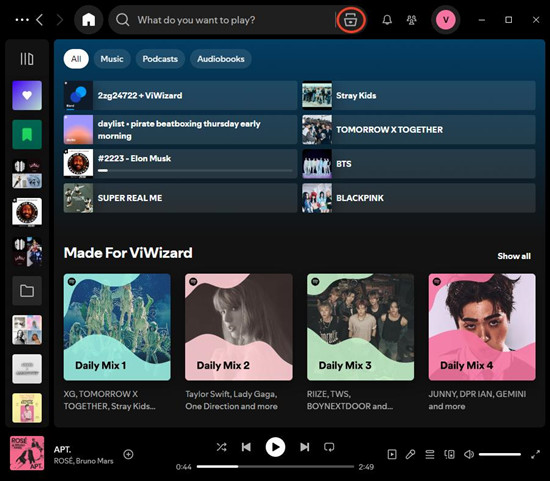Open 2zg24722 + ViWizard blend
The width and height of the screenshot is (550, 481).
pos(180,95)
